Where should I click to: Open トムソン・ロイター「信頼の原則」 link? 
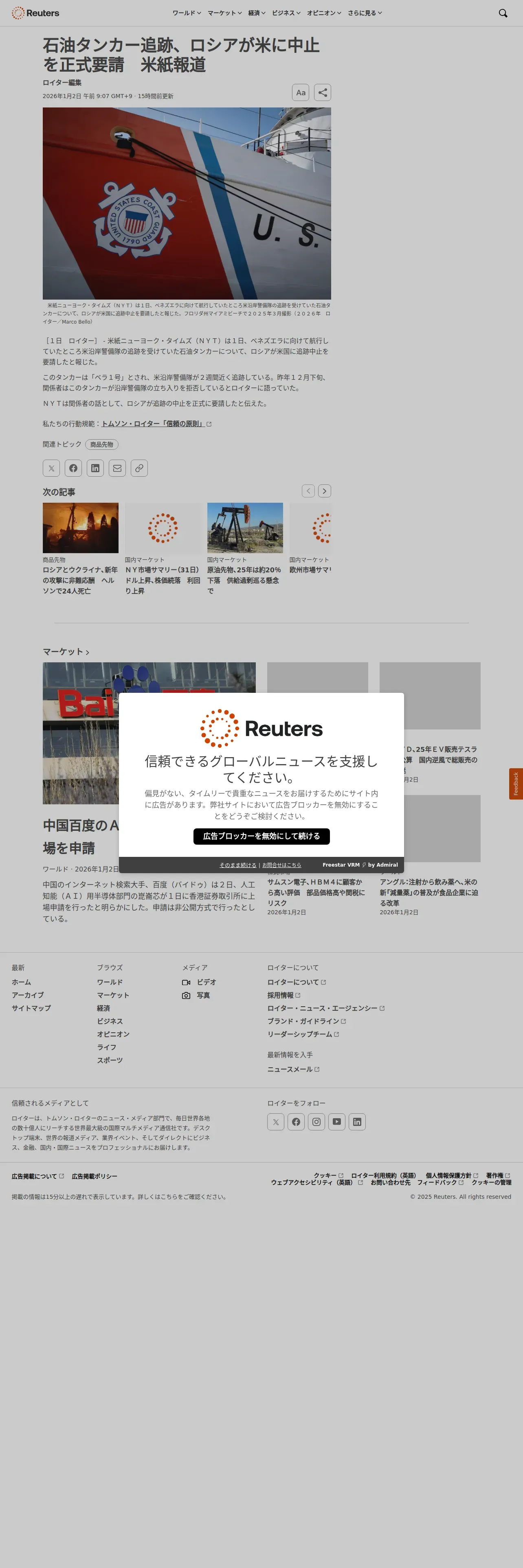click(x=156, y=424)
